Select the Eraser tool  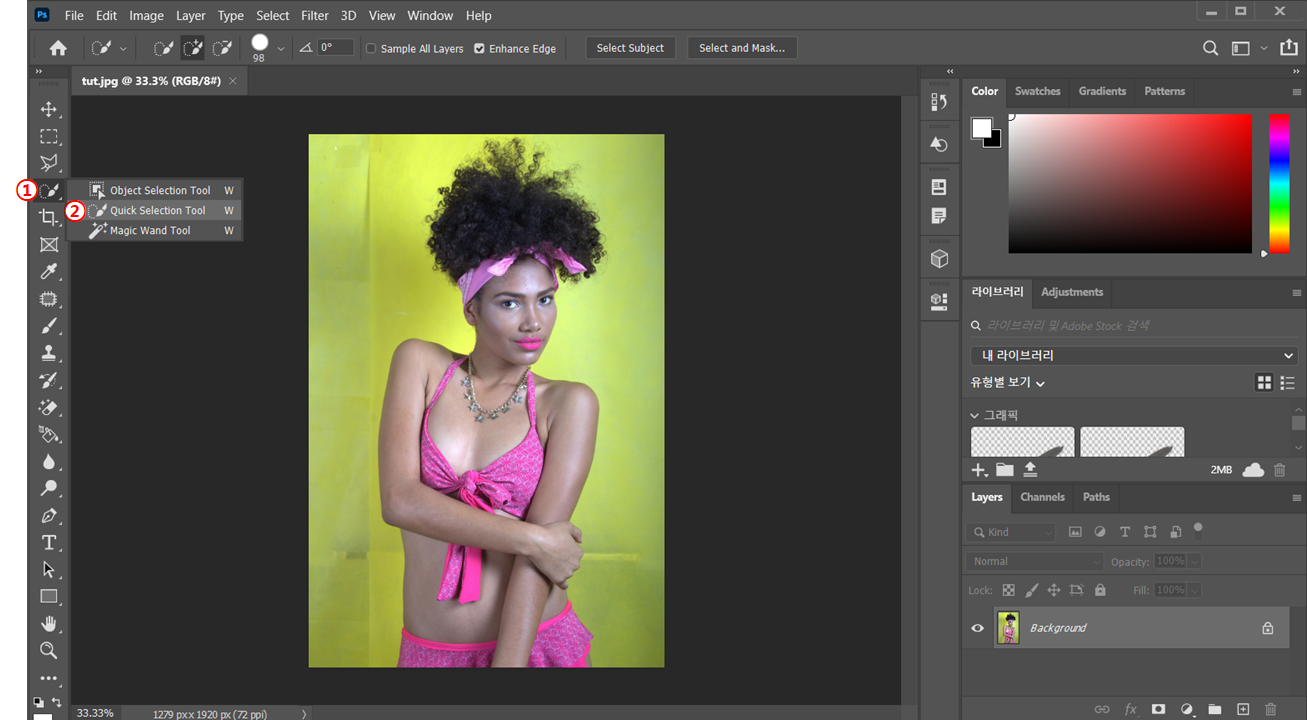coord(48,407)
